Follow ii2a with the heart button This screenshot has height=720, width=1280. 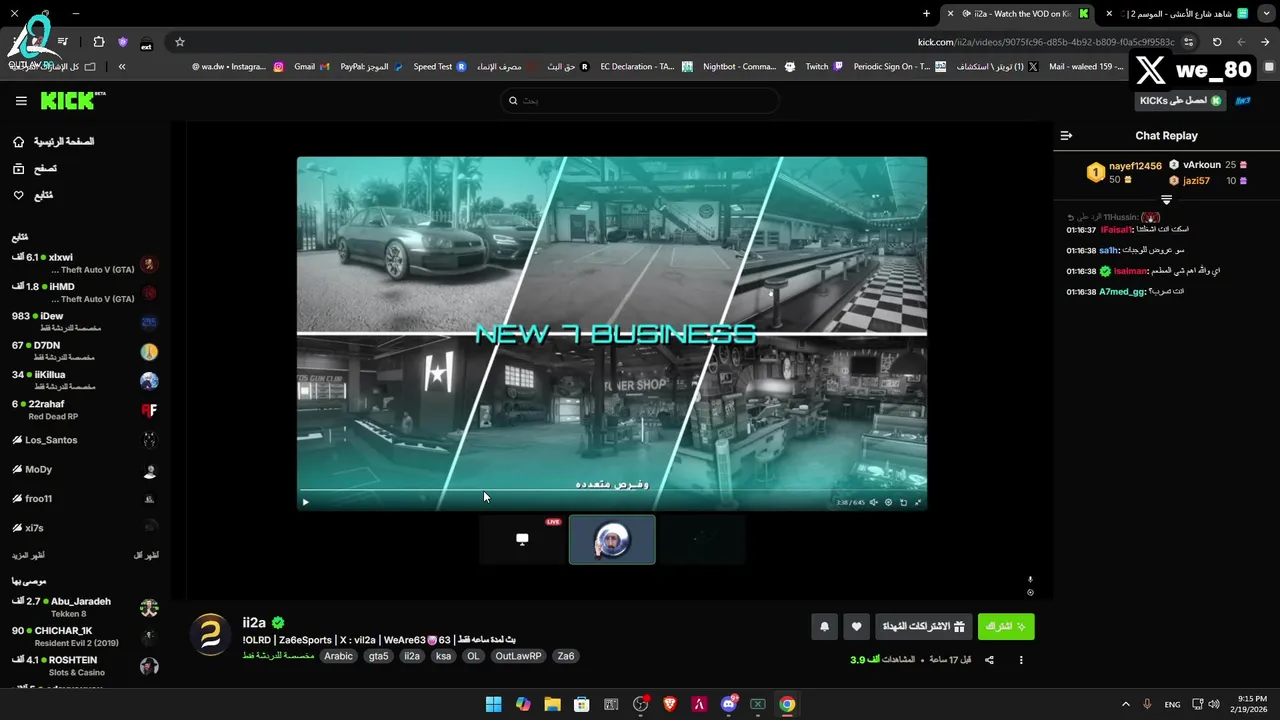pyautogui.click(x=856, y=627)
